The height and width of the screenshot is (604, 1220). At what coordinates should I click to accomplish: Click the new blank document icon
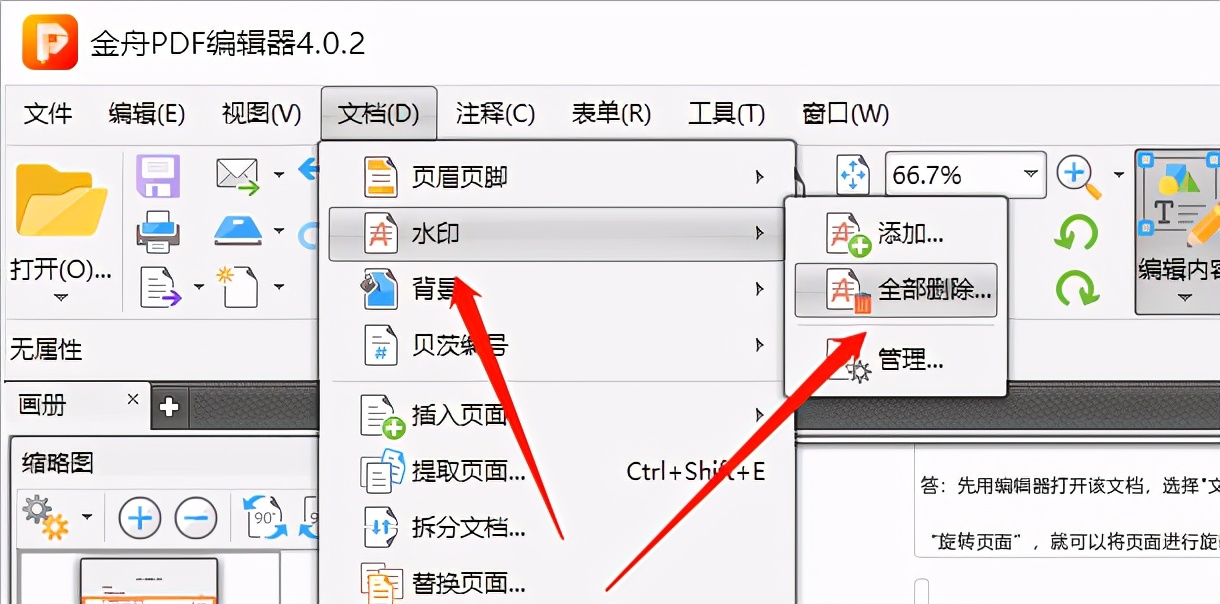[238, 286]
